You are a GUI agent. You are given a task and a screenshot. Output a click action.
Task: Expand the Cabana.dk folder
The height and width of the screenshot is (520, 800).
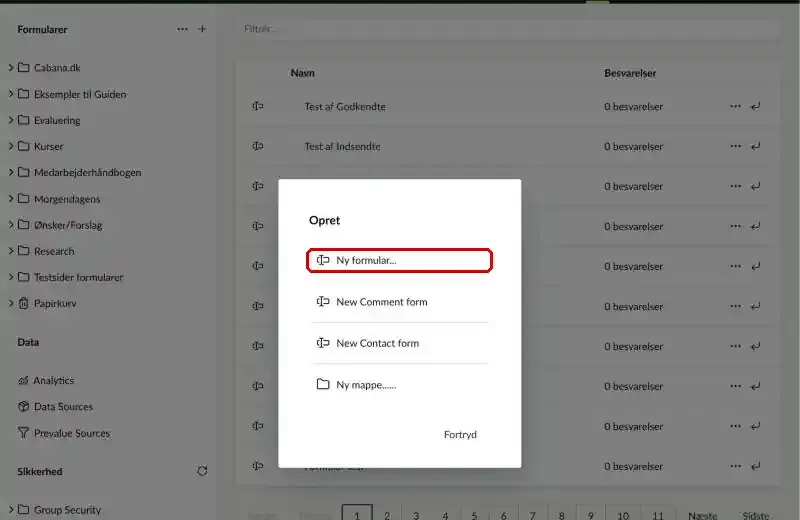pyautogui.click(x=11, y=67)
